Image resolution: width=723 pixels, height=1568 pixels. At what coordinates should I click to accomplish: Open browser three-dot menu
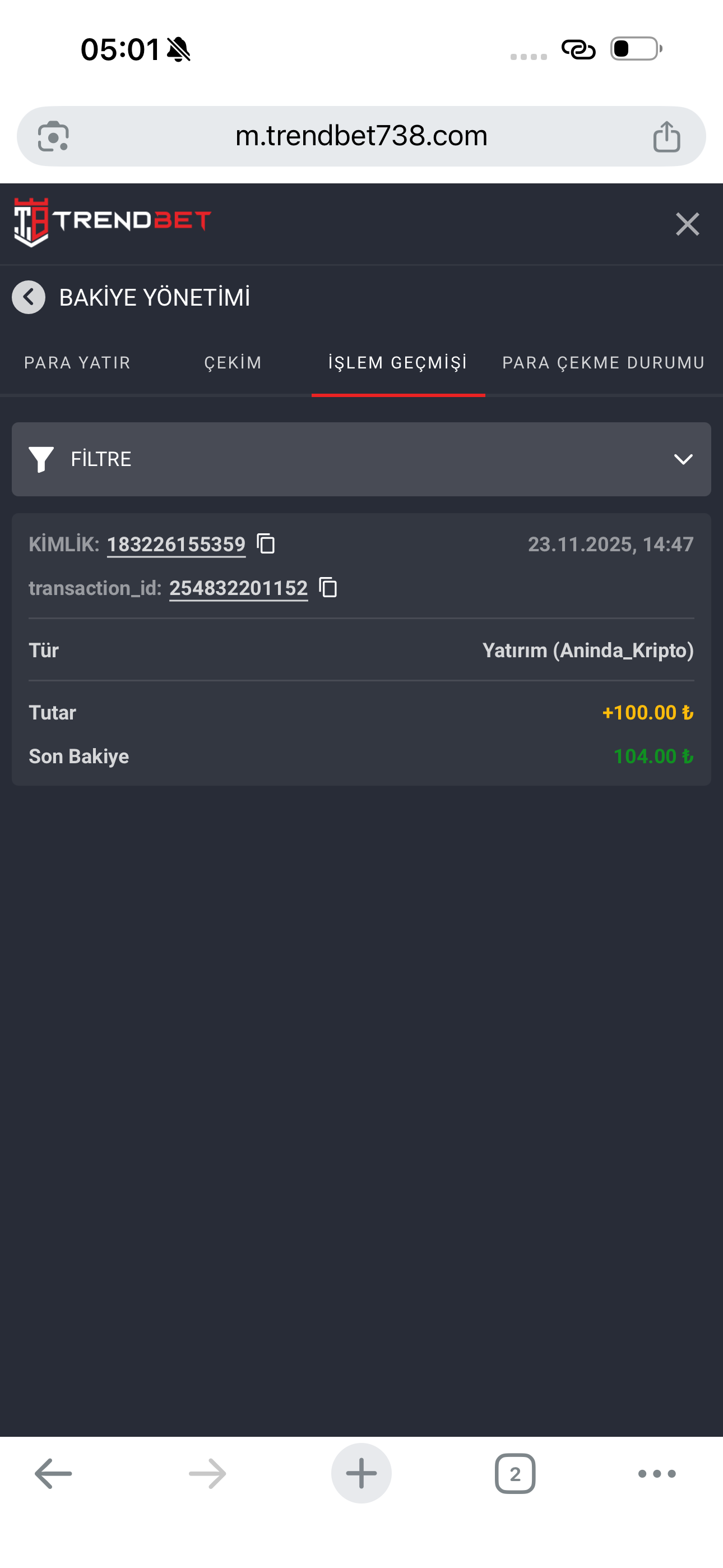(657, 1474)
